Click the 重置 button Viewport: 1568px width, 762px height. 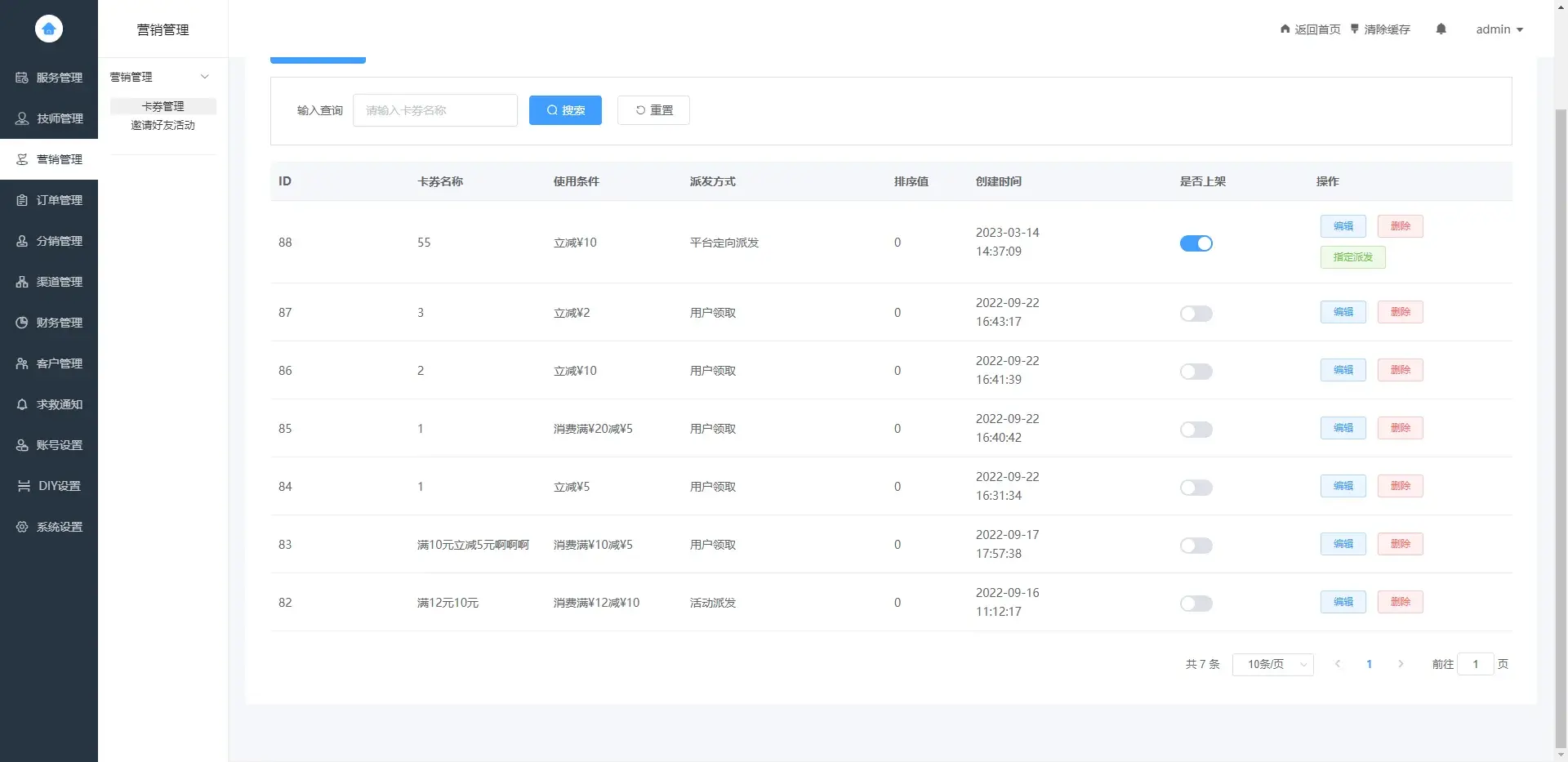click(x=653, y=110)
